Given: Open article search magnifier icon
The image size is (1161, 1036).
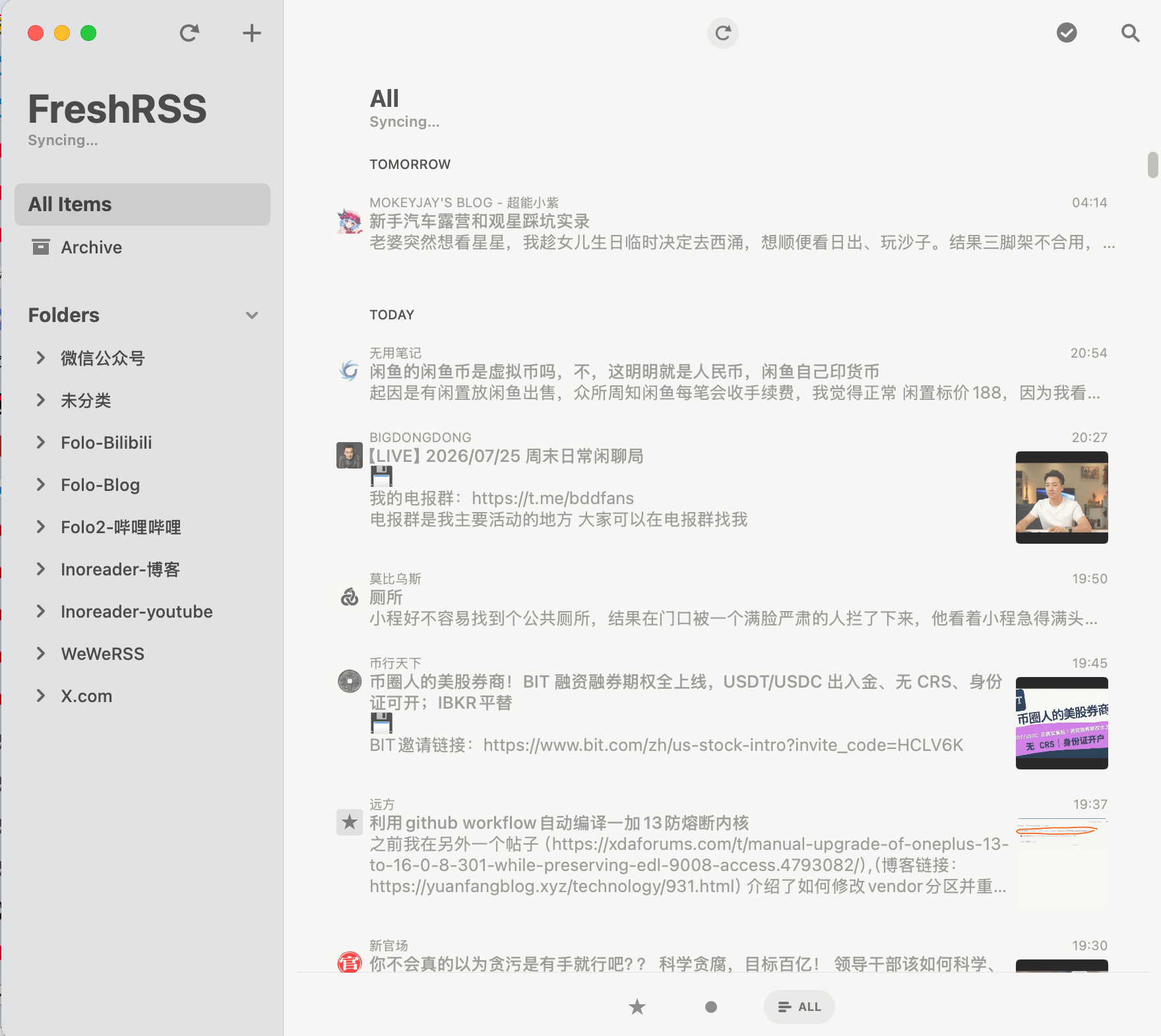Looking at the screenshot, I should coord(1130,33).
